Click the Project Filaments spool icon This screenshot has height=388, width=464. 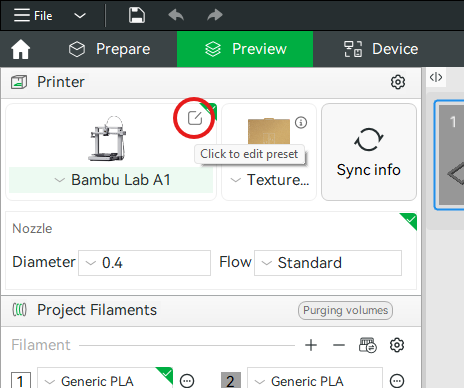(x=19, y=310)
